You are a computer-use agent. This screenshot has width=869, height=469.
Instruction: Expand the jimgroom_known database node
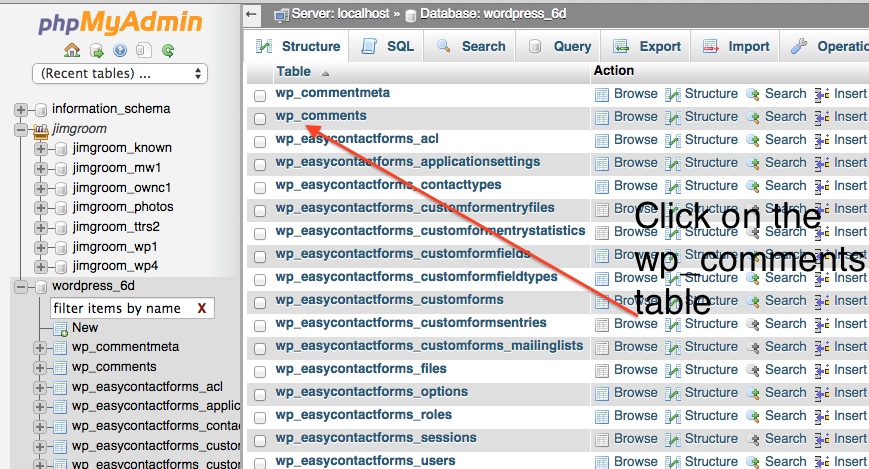[x=41, y=149]
